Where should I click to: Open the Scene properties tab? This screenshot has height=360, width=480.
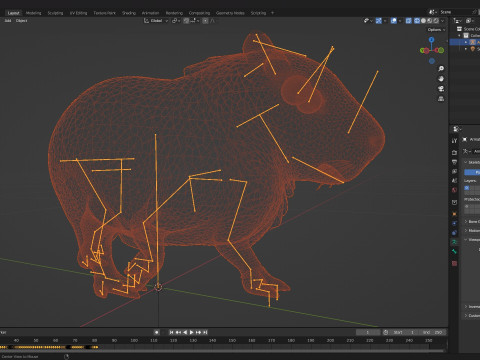point(454,181)
